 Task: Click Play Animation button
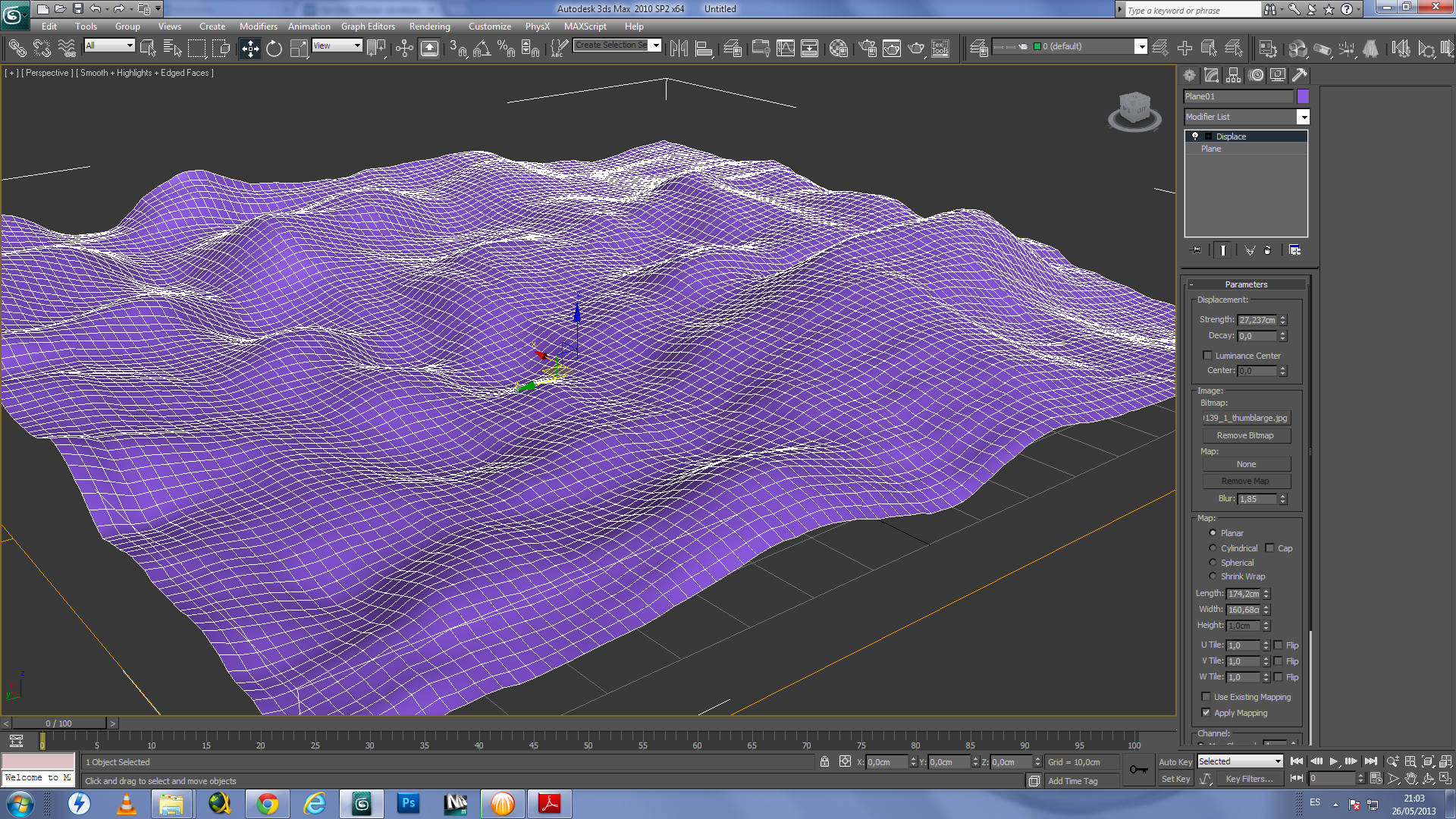point(1333,761)
